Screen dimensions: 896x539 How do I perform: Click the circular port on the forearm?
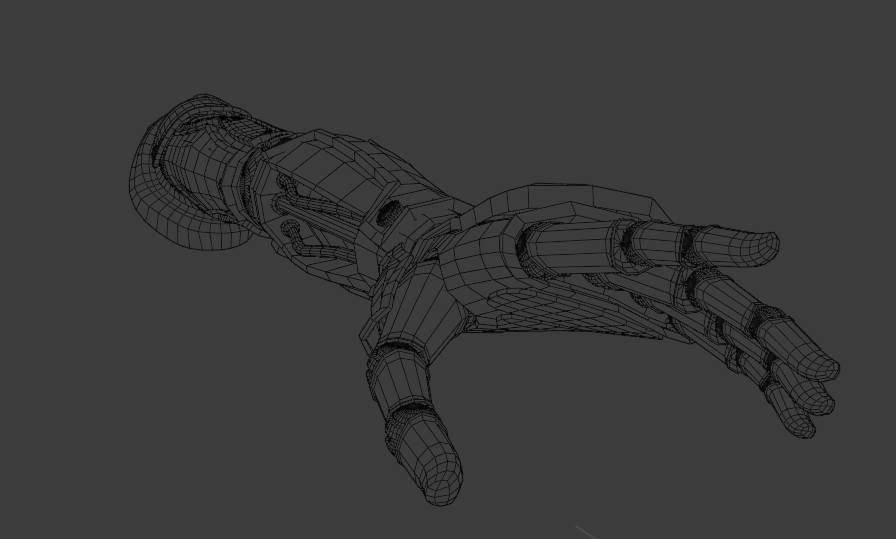[x=388, y=212]
